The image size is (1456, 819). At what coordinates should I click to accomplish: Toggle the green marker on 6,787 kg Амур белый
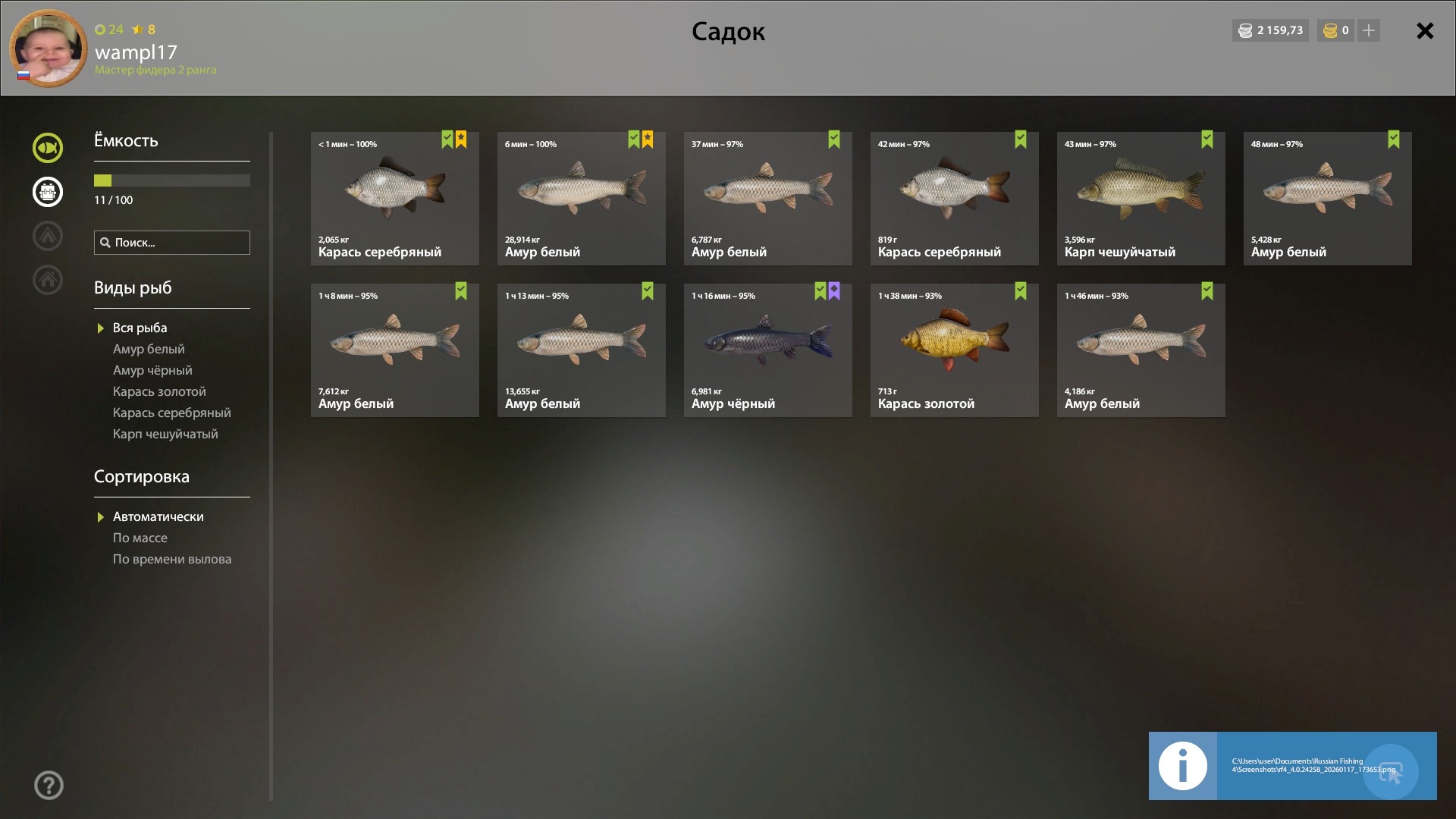coord(834,140)
